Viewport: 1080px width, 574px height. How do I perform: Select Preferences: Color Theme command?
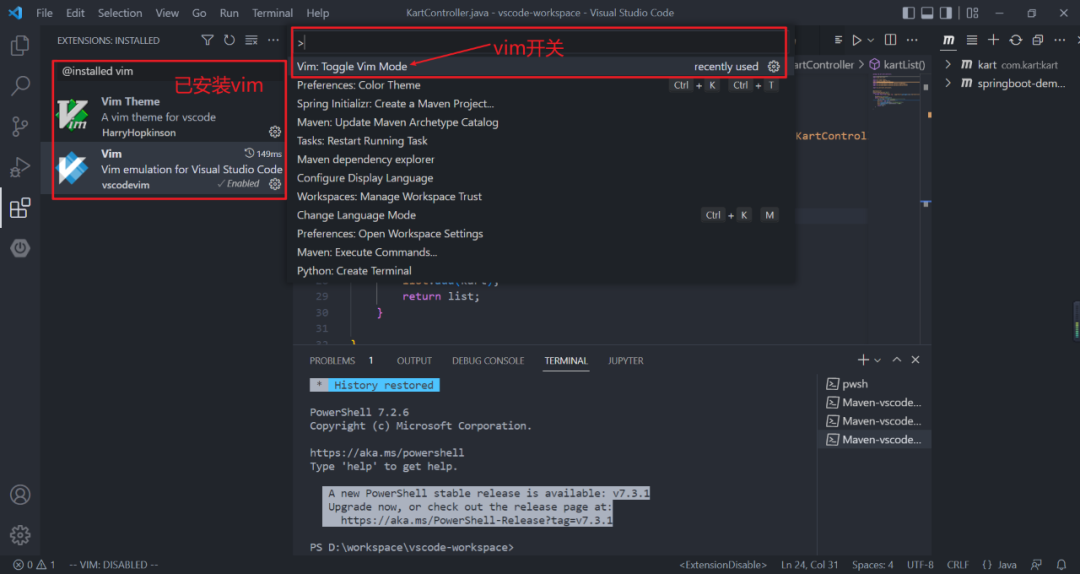click(539, 85)
